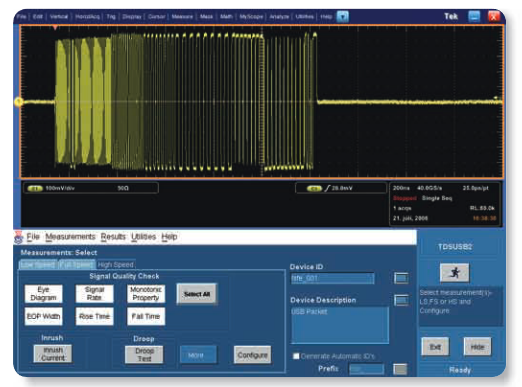Open the TDSUSB2 Measurements menu
Viewport: 522px width, 387px height.
pos(70,237)
